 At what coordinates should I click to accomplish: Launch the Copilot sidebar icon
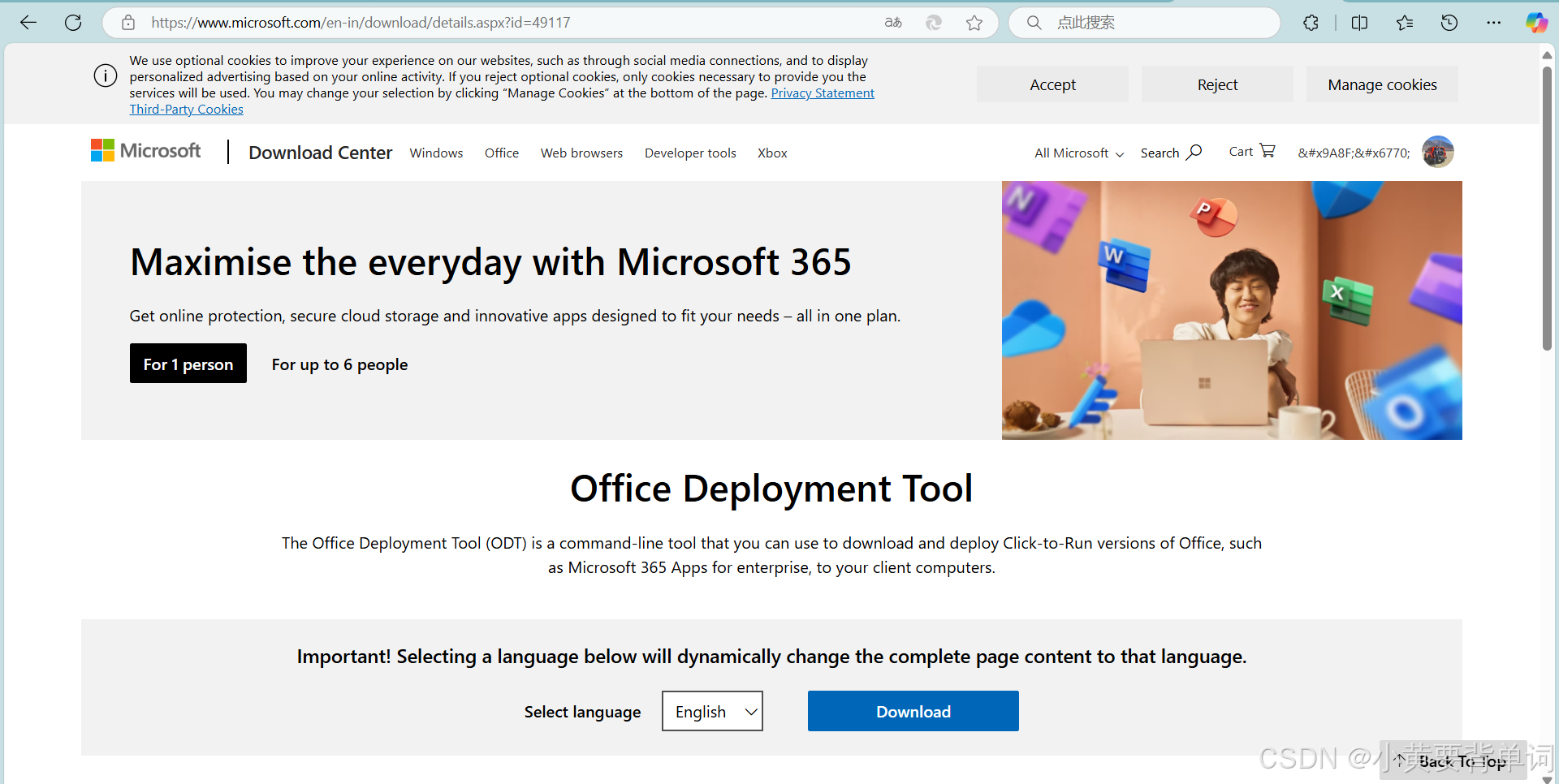click(x=1536, y=23)
